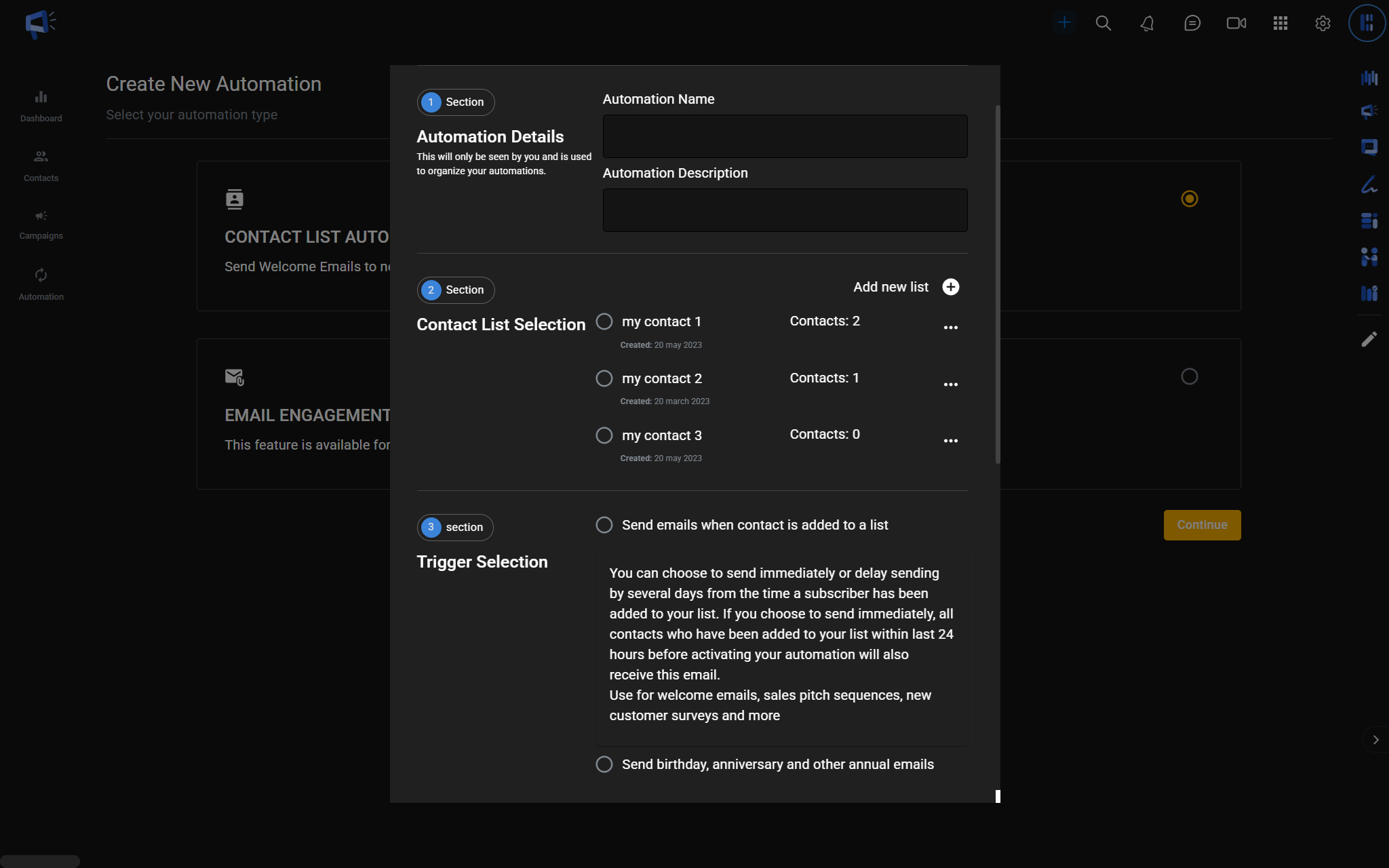Open the chat messages icon
Viewport: 1389px width, 868px height.
tap(1192, 23)
